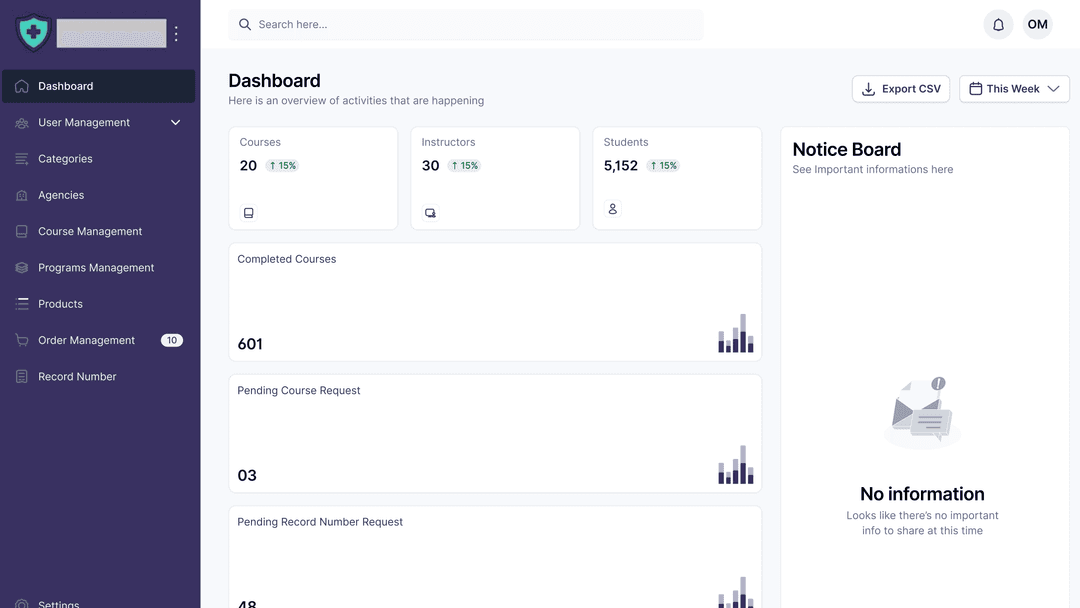
Task: Navigate to Programs Management
Action: [96, 268]
